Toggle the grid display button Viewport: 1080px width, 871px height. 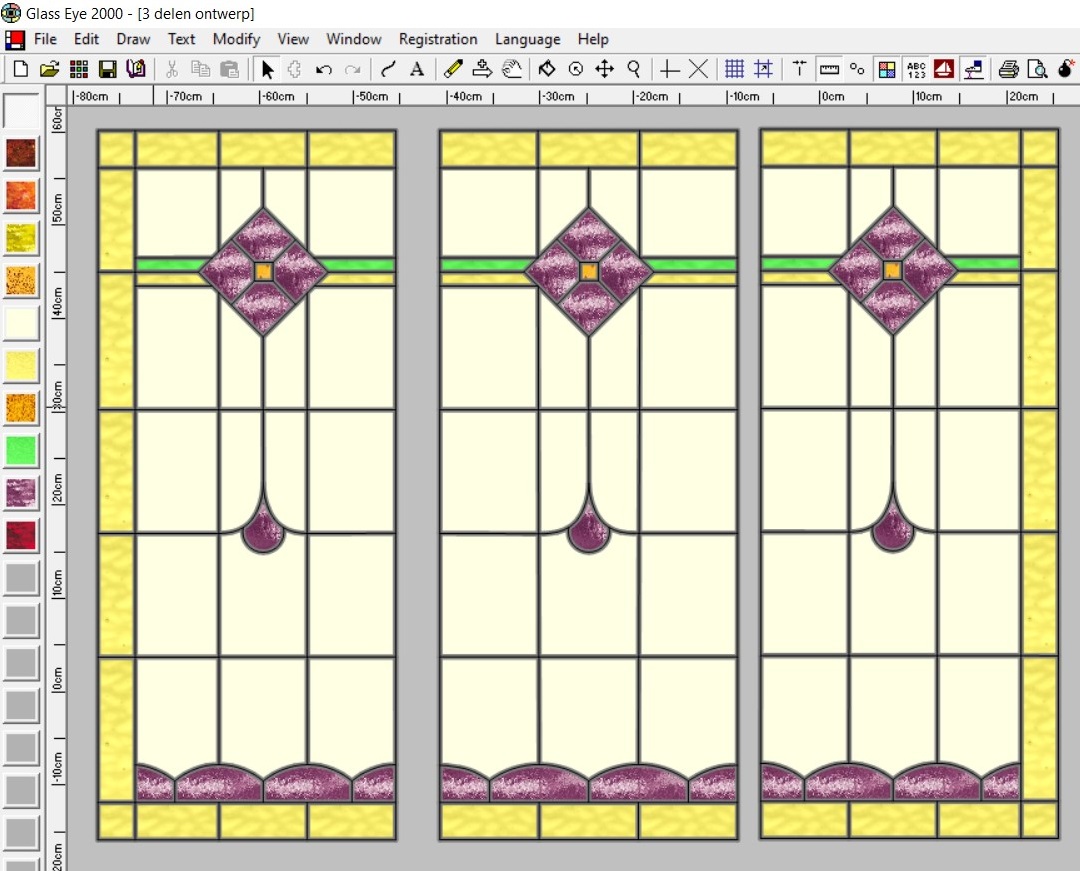[x=734, y=69]
